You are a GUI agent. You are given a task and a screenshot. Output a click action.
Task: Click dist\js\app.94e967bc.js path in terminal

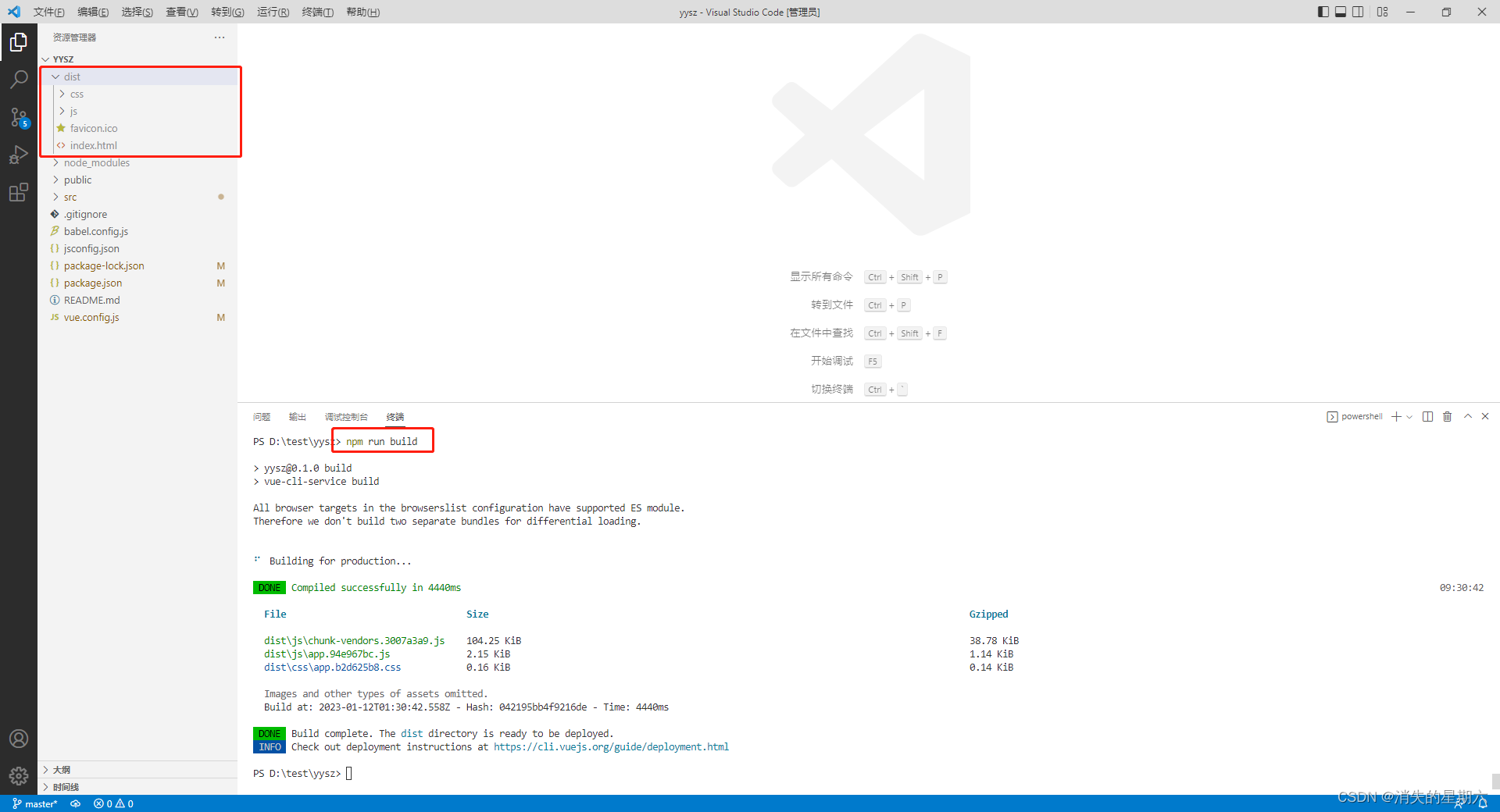click(327, 654)
